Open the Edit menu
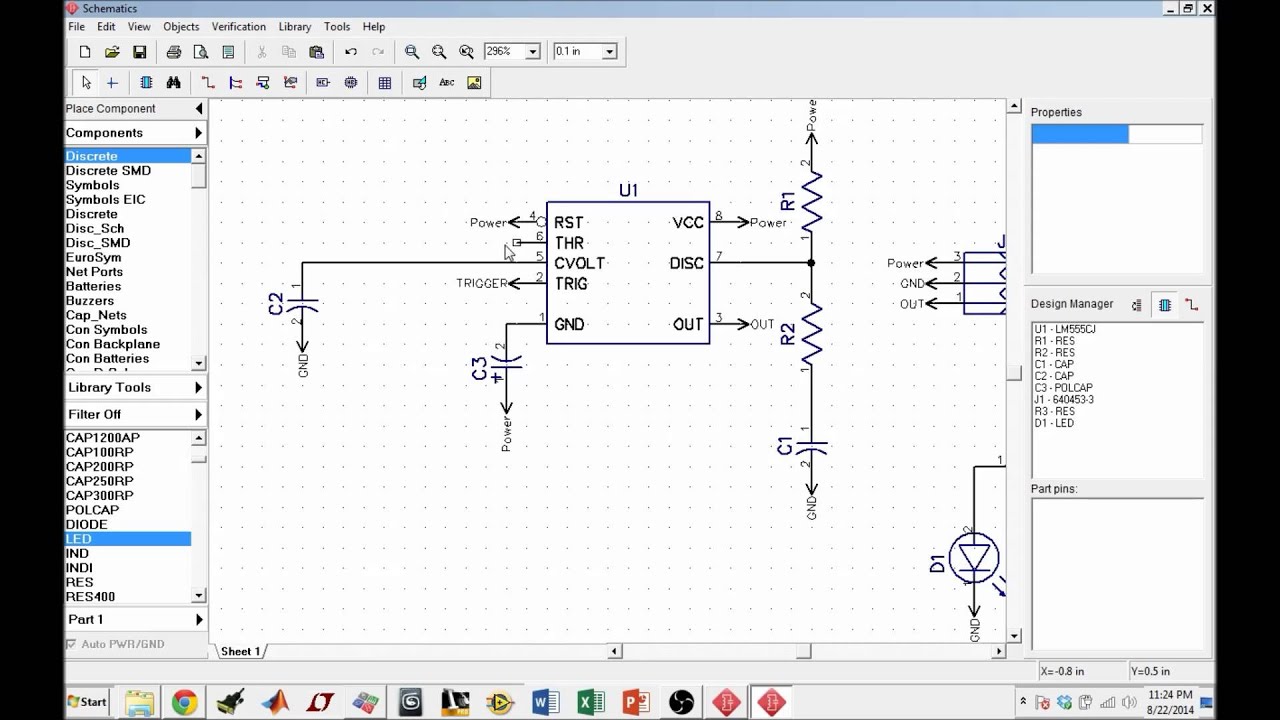The width and height of the screenshot is (1280, 720). tap(106, 27)
